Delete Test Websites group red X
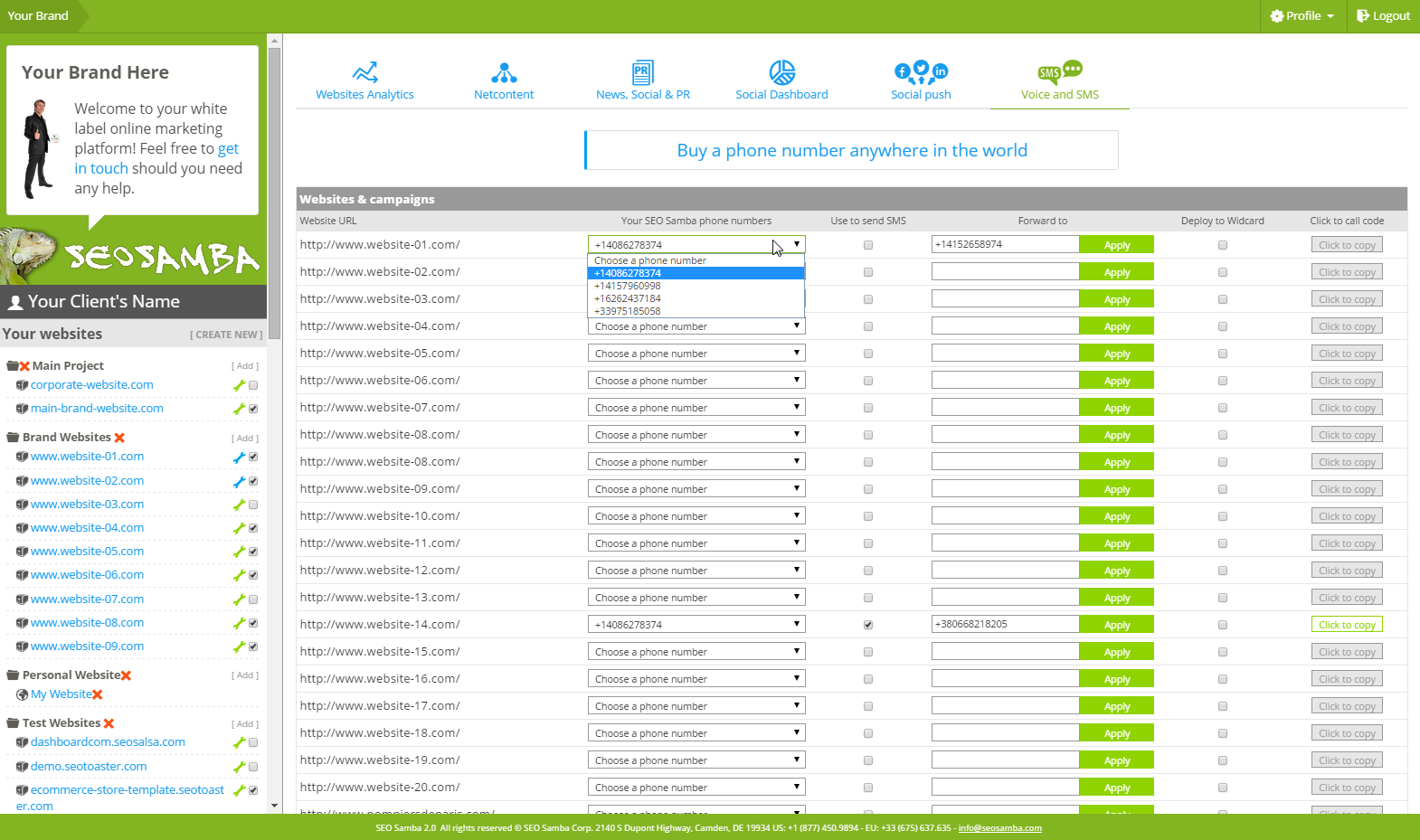Viewport: 1420px width, 840px height. (x=109, y=723)
